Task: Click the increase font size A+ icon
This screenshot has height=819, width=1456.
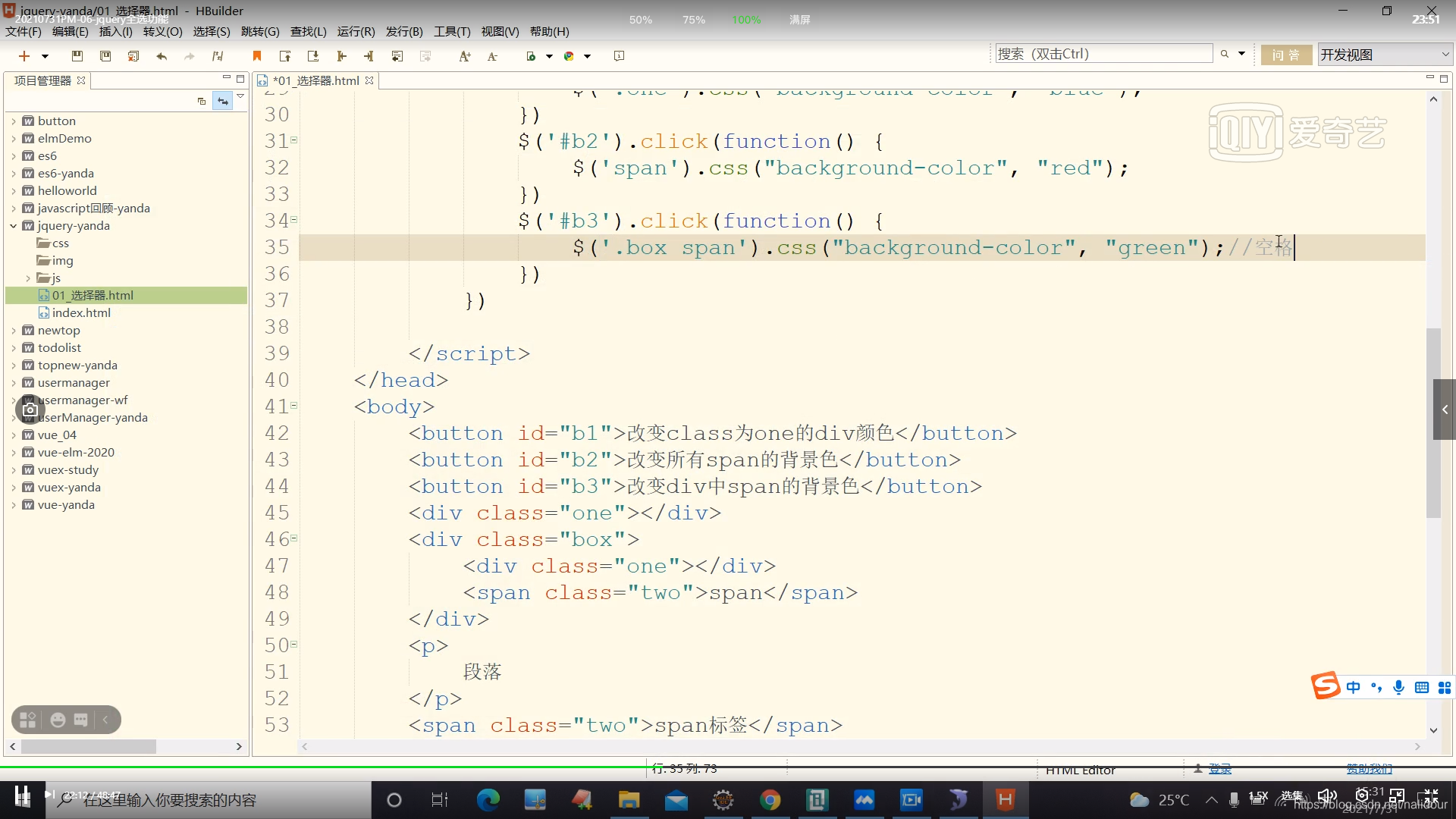Action: coord(465,56)
